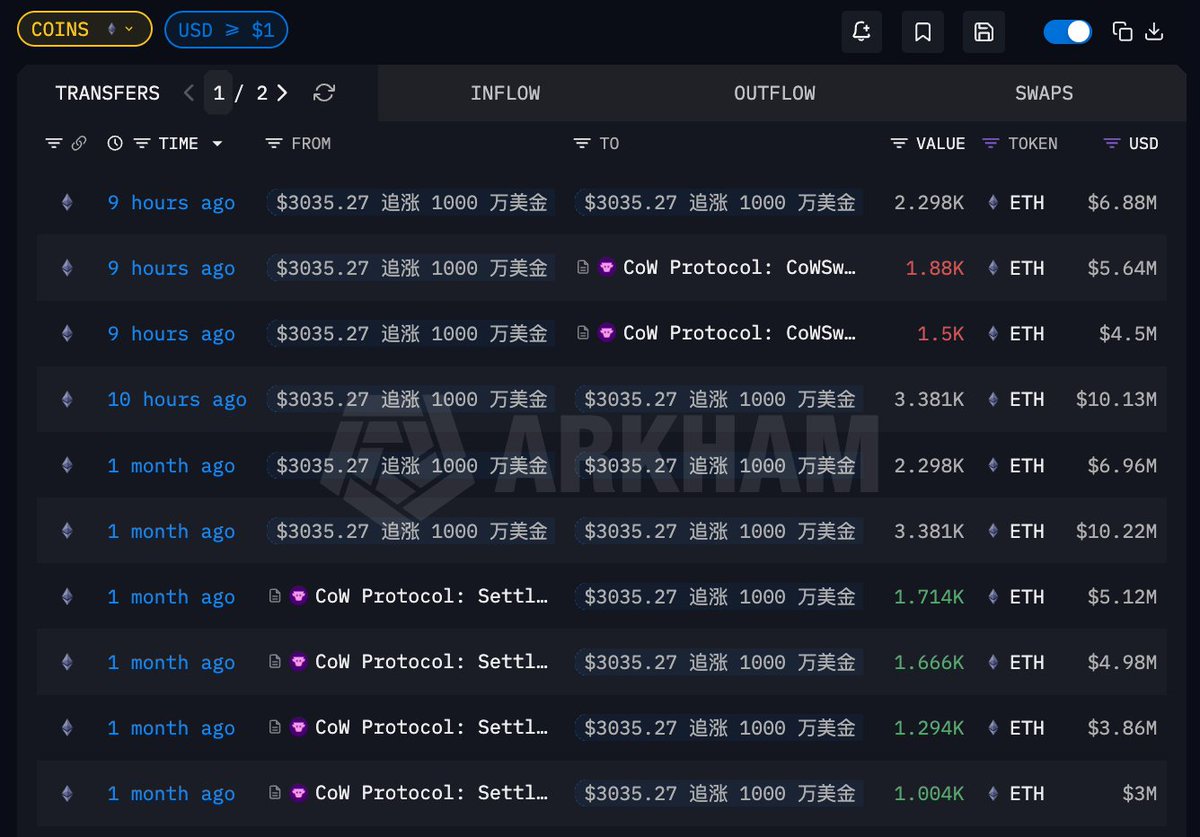Go to previous transfers page arrow
The width and height of the screenshot is (1200, 837).
tap(189, 93)
